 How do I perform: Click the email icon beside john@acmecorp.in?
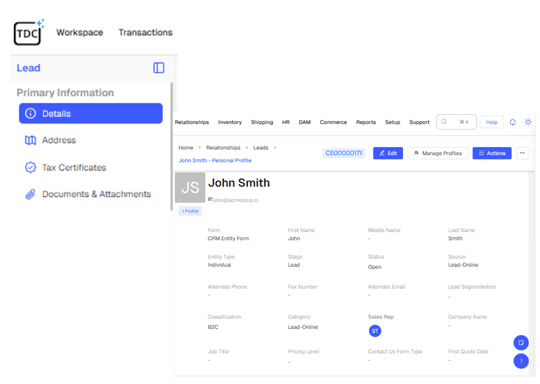210,199
